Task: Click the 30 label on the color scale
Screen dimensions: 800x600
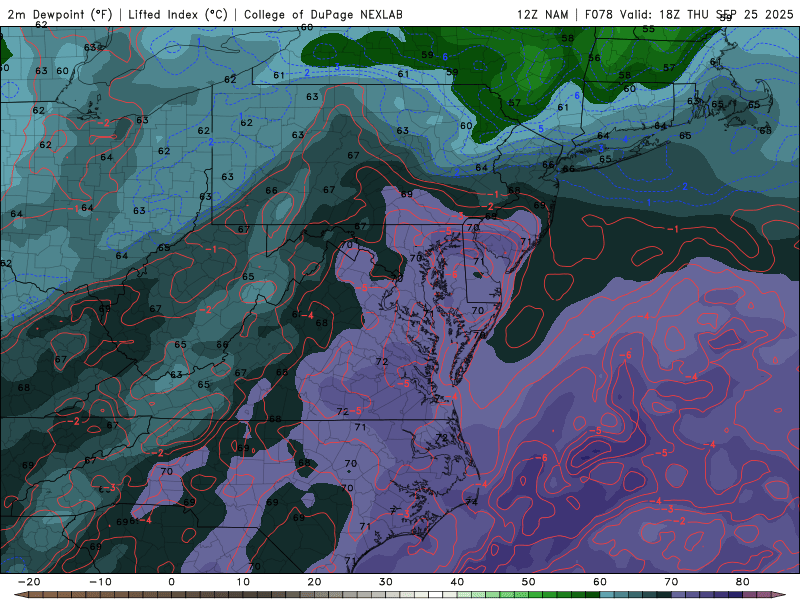Action: click(386, 582)
